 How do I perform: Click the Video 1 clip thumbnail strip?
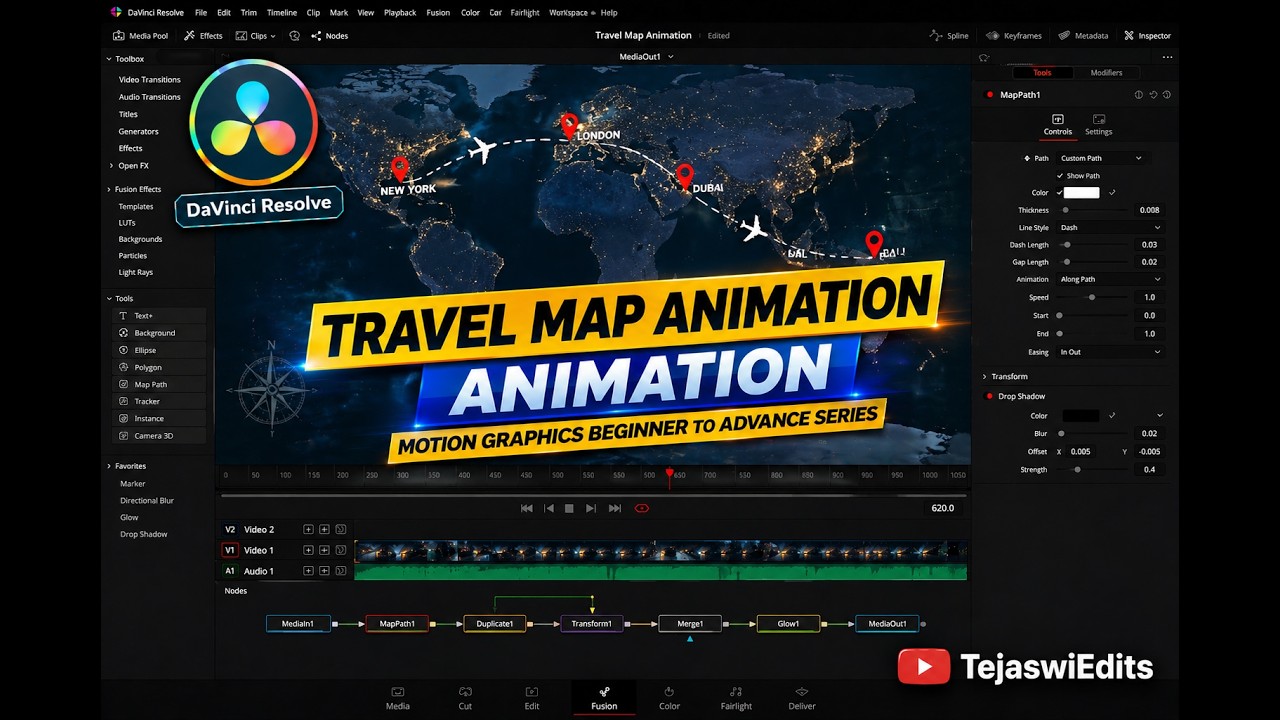(660, 550)
